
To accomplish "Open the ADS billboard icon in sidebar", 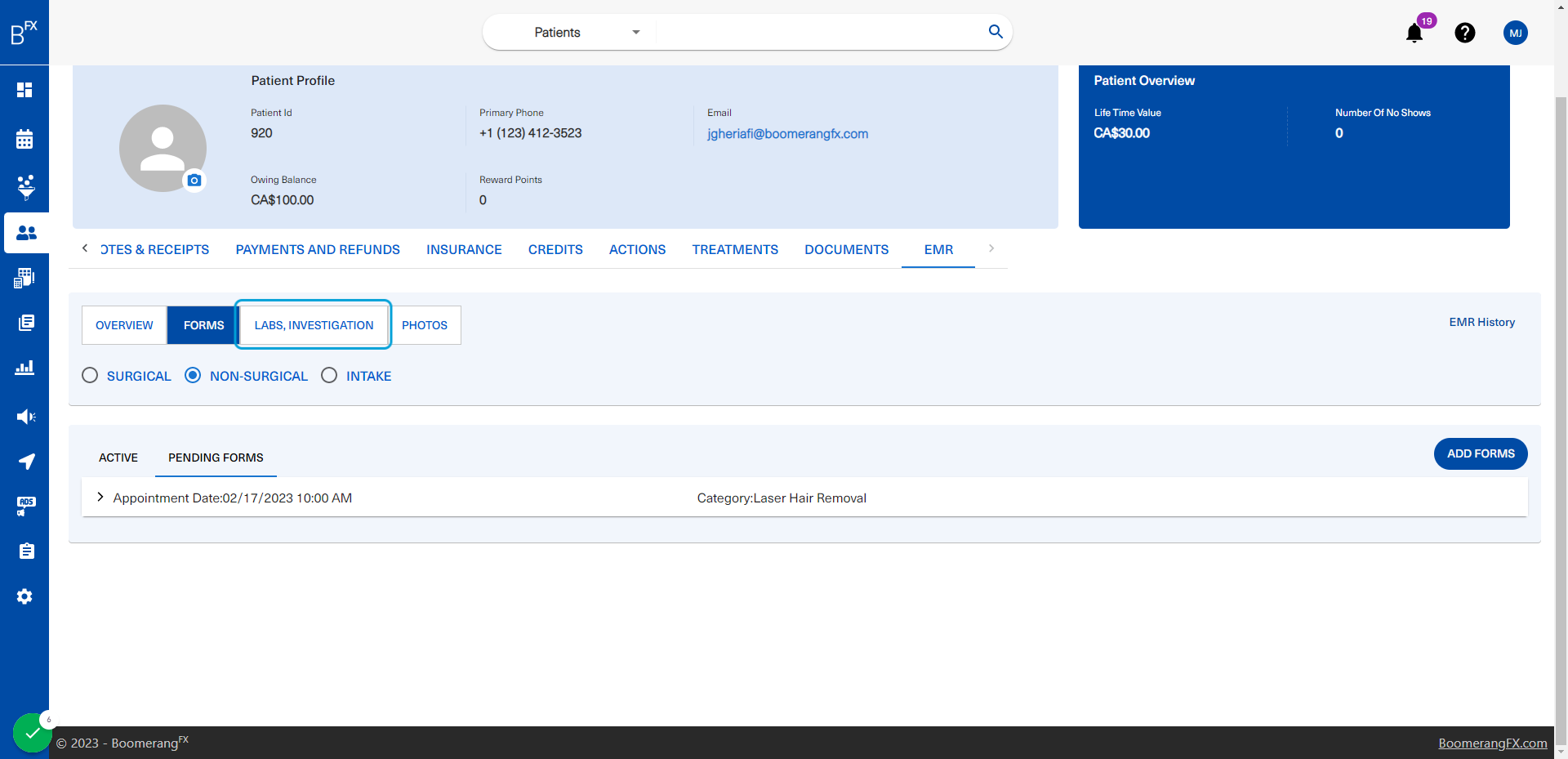I will click(x=25, y=507).
